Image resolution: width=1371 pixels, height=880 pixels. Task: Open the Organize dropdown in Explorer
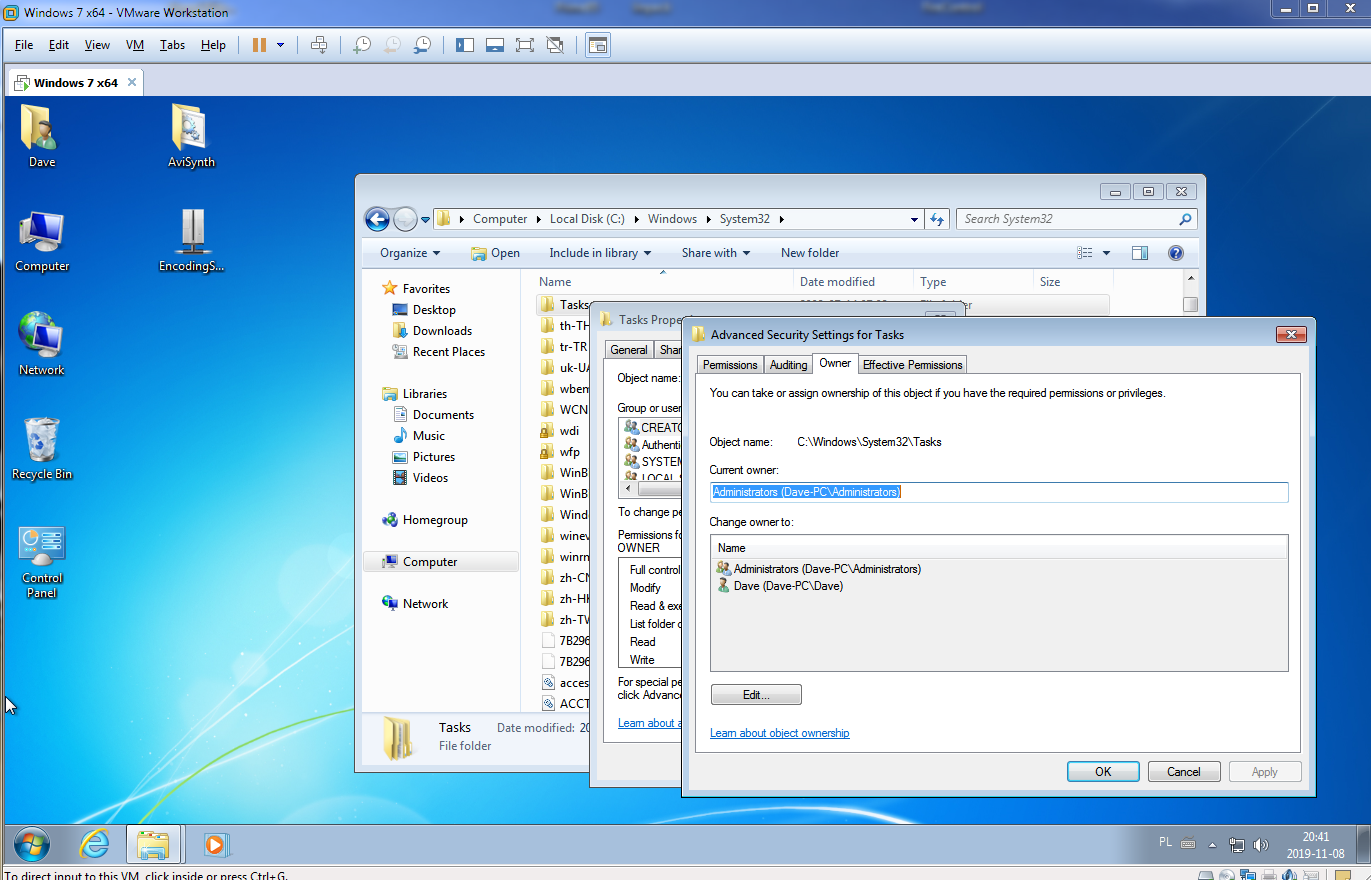click(x=410, y=253)
